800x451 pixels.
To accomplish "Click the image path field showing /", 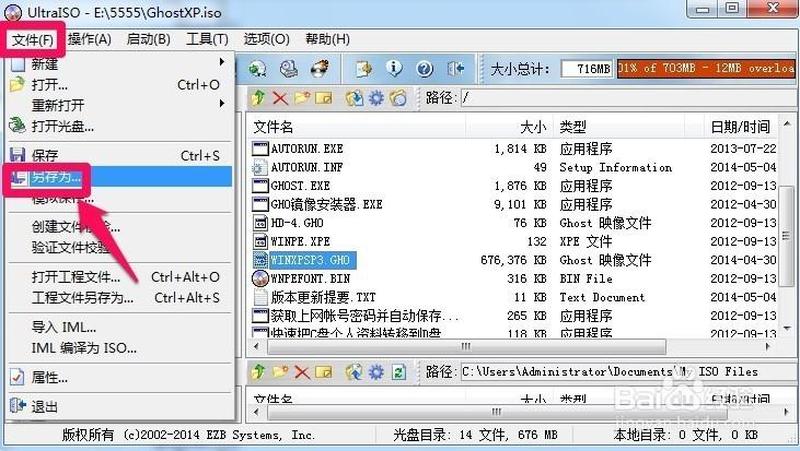I will click(x=628, y=97).
